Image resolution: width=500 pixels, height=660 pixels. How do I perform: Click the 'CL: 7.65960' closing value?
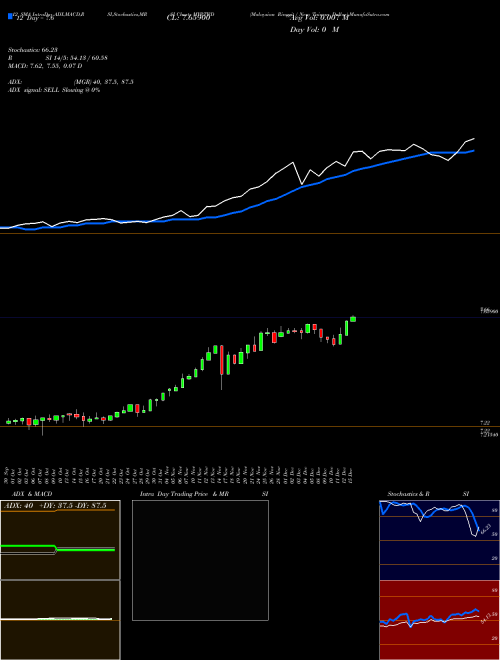[190, 18]
